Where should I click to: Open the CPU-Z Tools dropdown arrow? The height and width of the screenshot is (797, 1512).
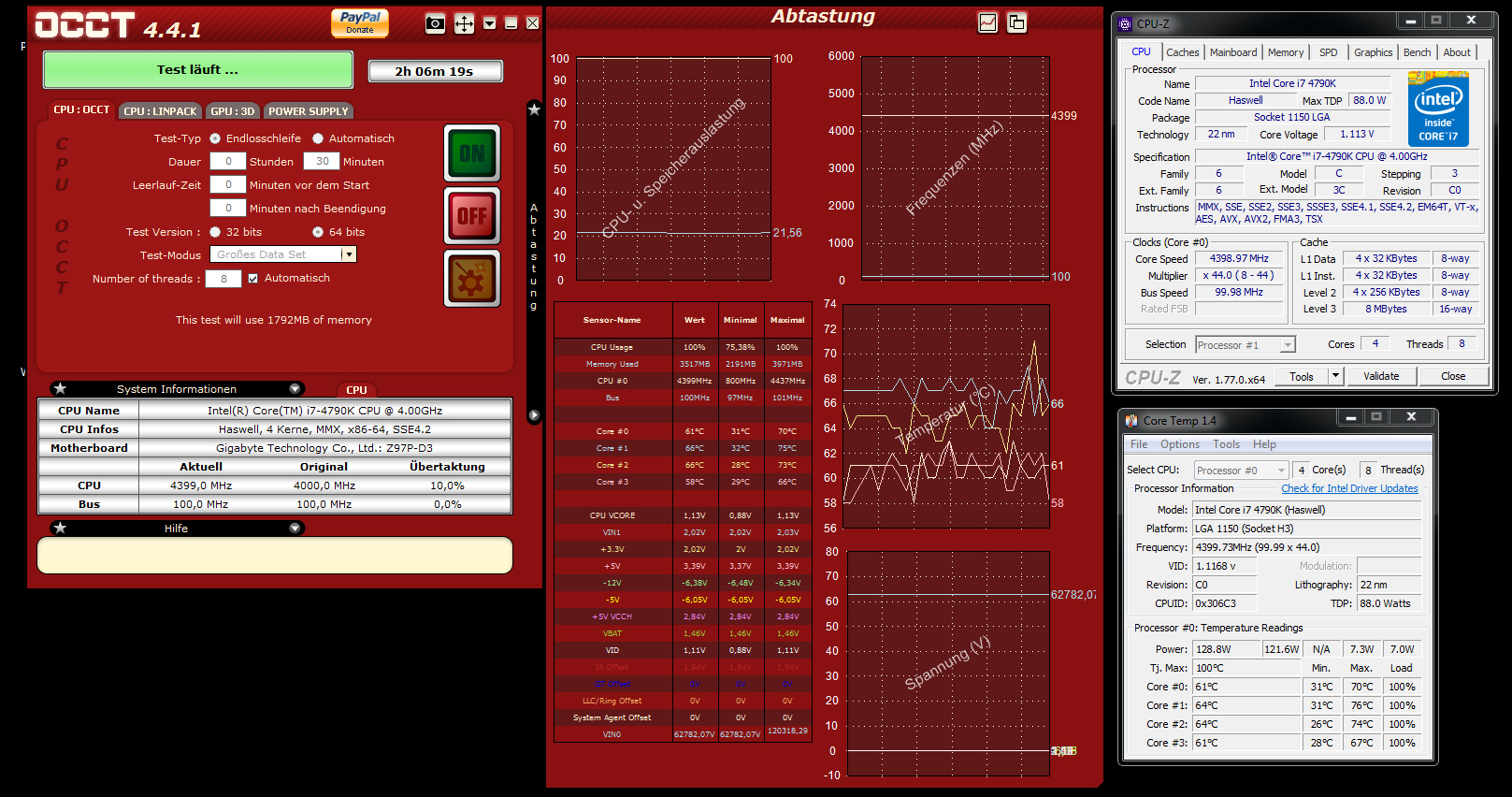click(1335, 376)
